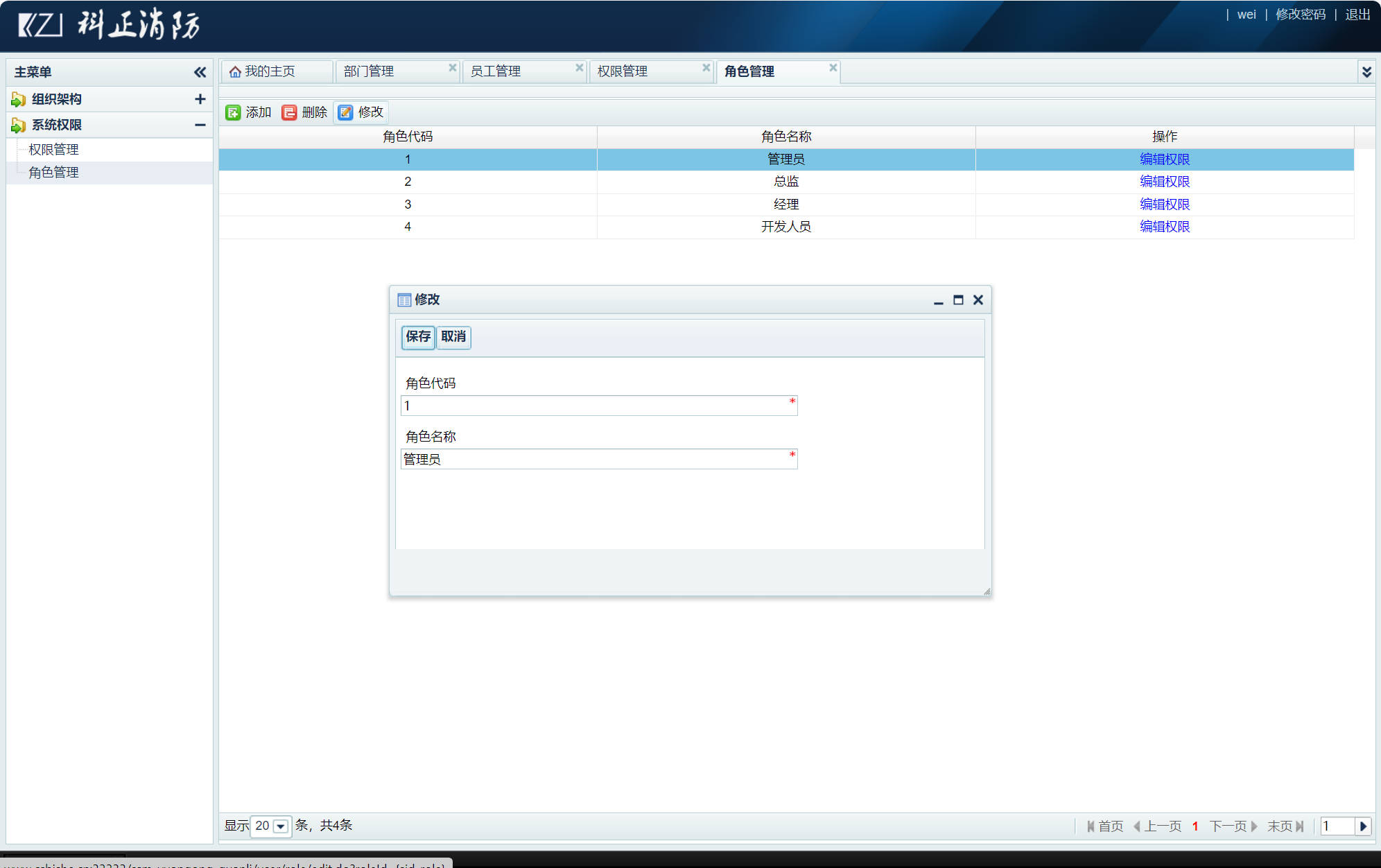Click the folder icon beside 组织架构
The image size is (1381, 868).
tap(17, 98)
